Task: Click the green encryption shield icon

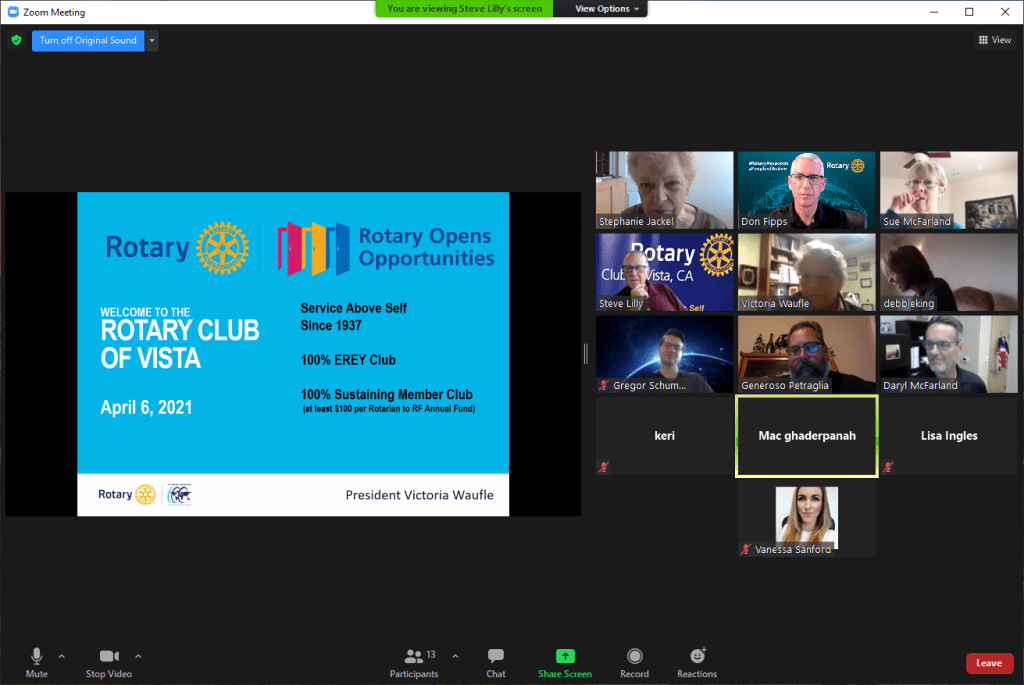Action: pos(16,41)
